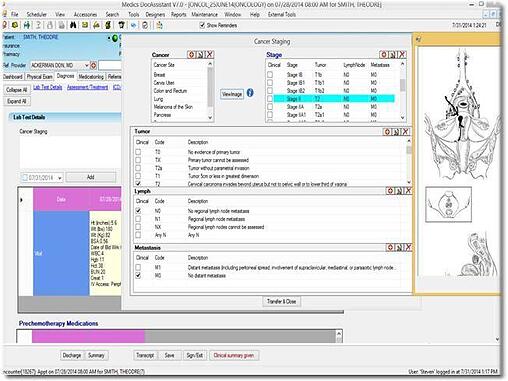Click the blue undo arrow toolbar icon
Viewport: 508px width, 381px height.
coord(133,25)
